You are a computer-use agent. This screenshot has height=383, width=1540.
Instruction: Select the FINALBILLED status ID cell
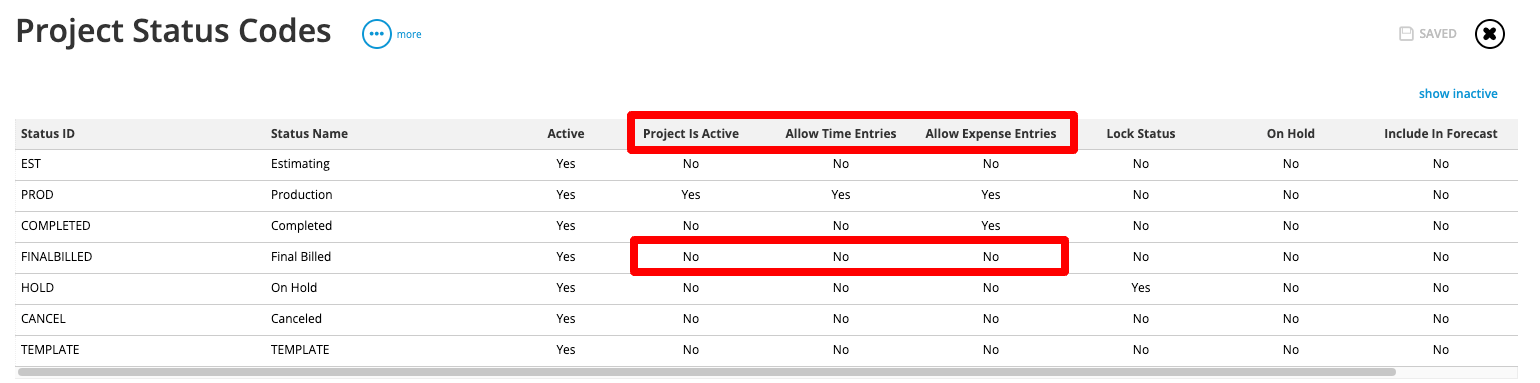point(56,257)
